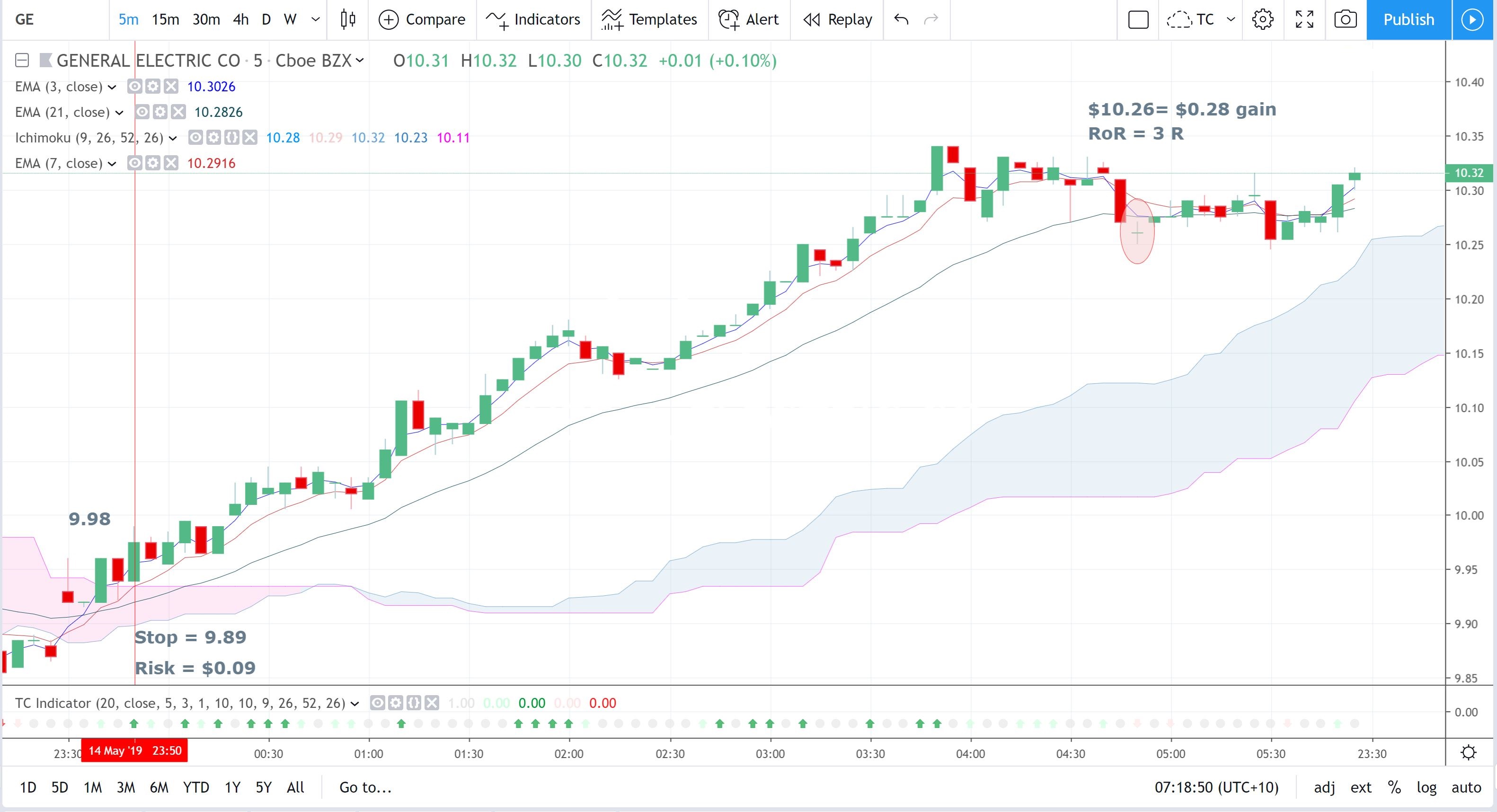Open the candlestick chart style selector
1497x812 pixels.
(x=347, y=19)
